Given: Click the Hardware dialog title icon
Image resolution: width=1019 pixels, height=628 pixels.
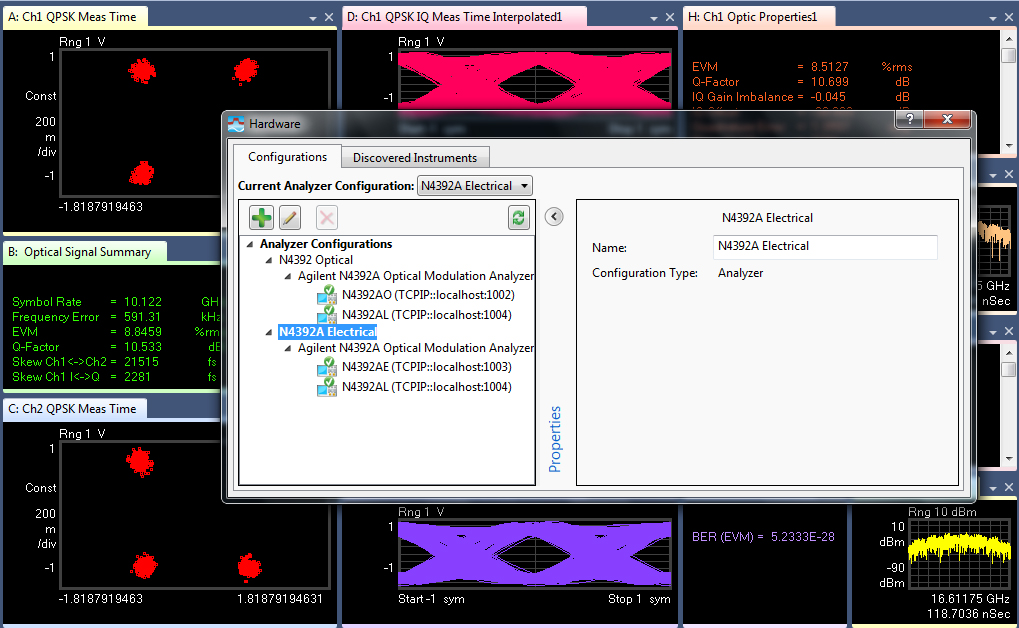Looking at the screenshot, I should pos(236,124).
